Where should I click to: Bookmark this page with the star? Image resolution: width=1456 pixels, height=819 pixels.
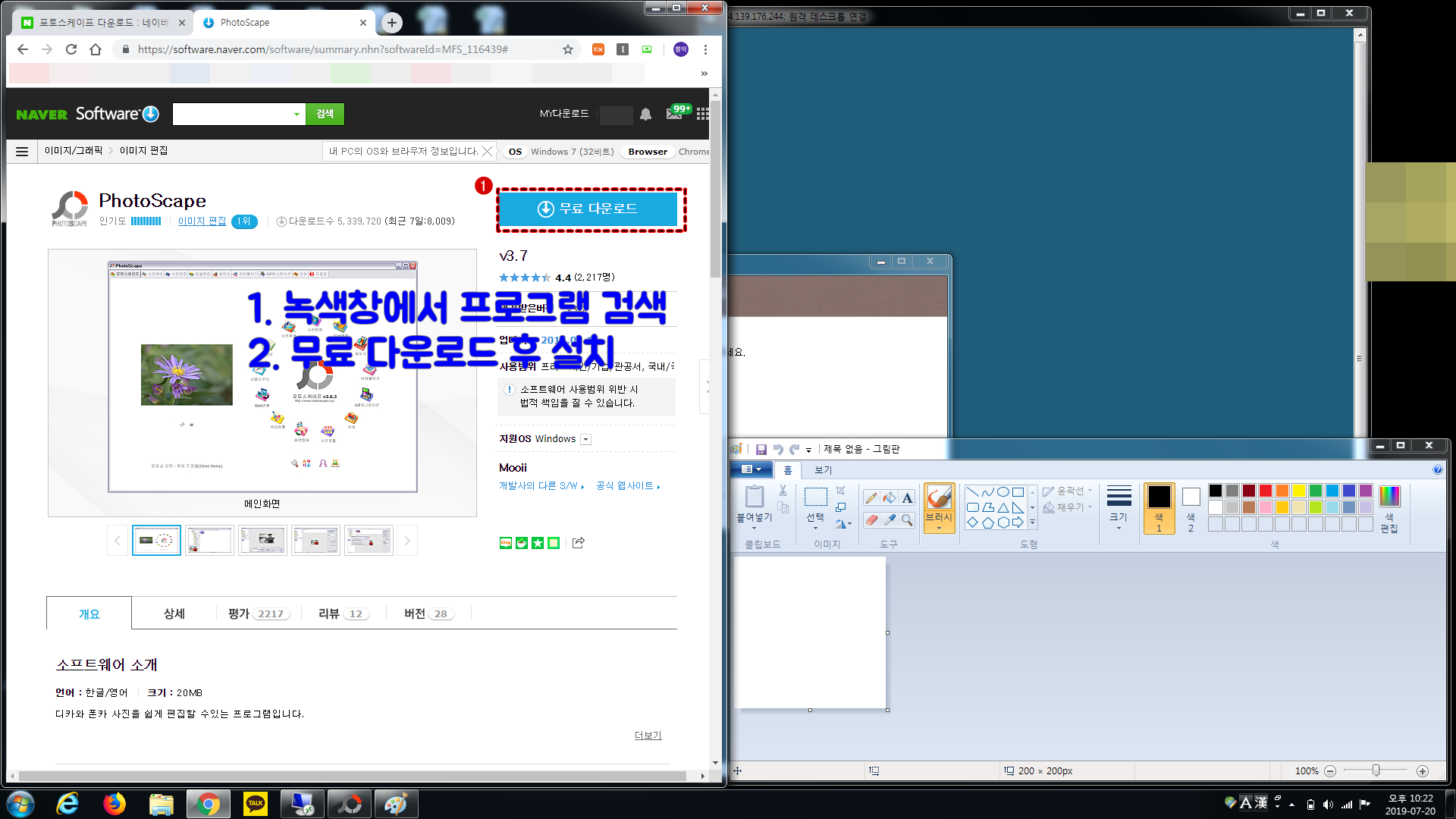(568, 49)
